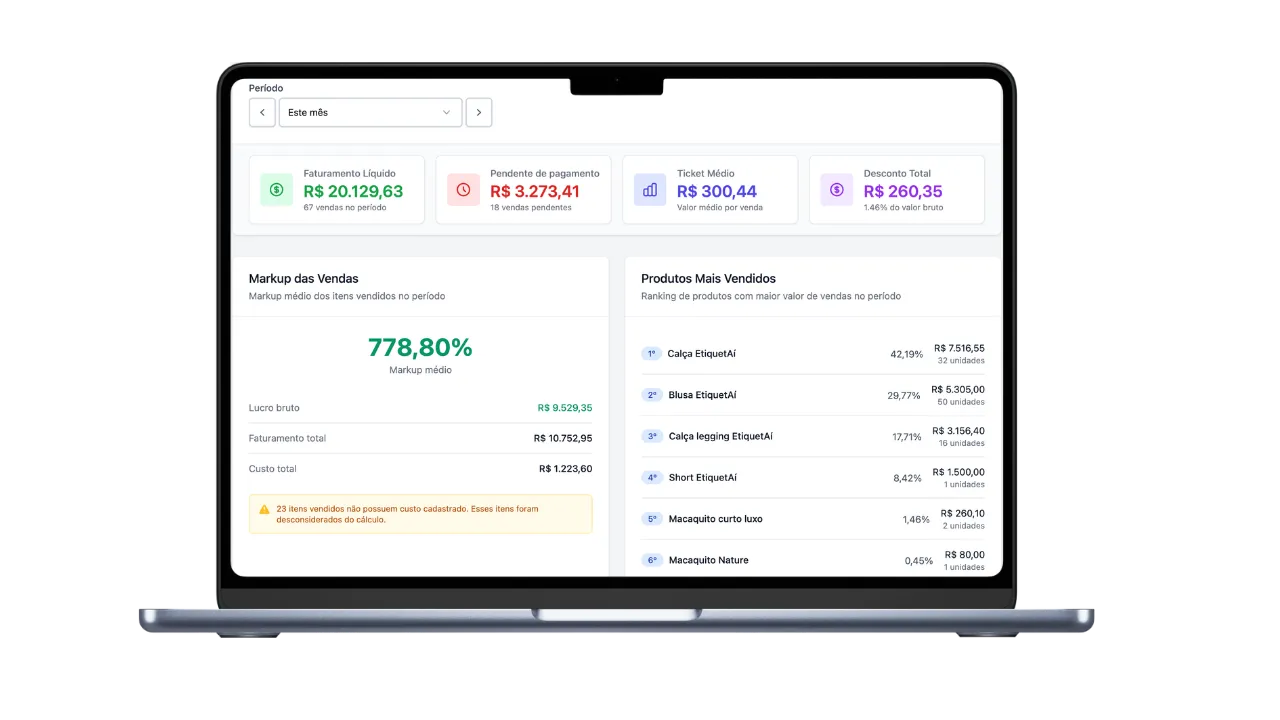Click the 5º rank badge
Screen dimensions: 1280x720
click(x=652, y=519)
